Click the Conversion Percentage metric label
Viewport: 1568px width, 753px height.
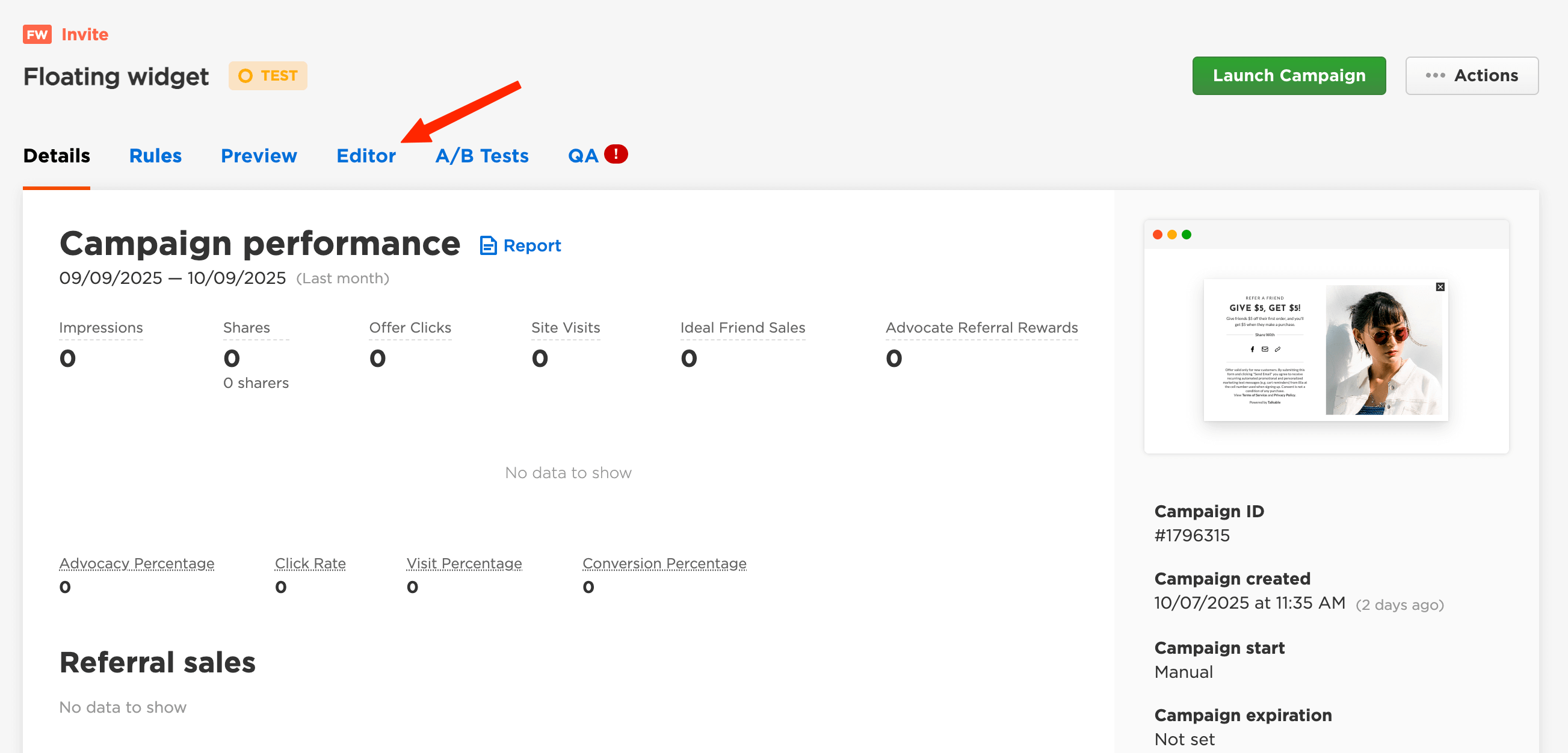(664, 563)
